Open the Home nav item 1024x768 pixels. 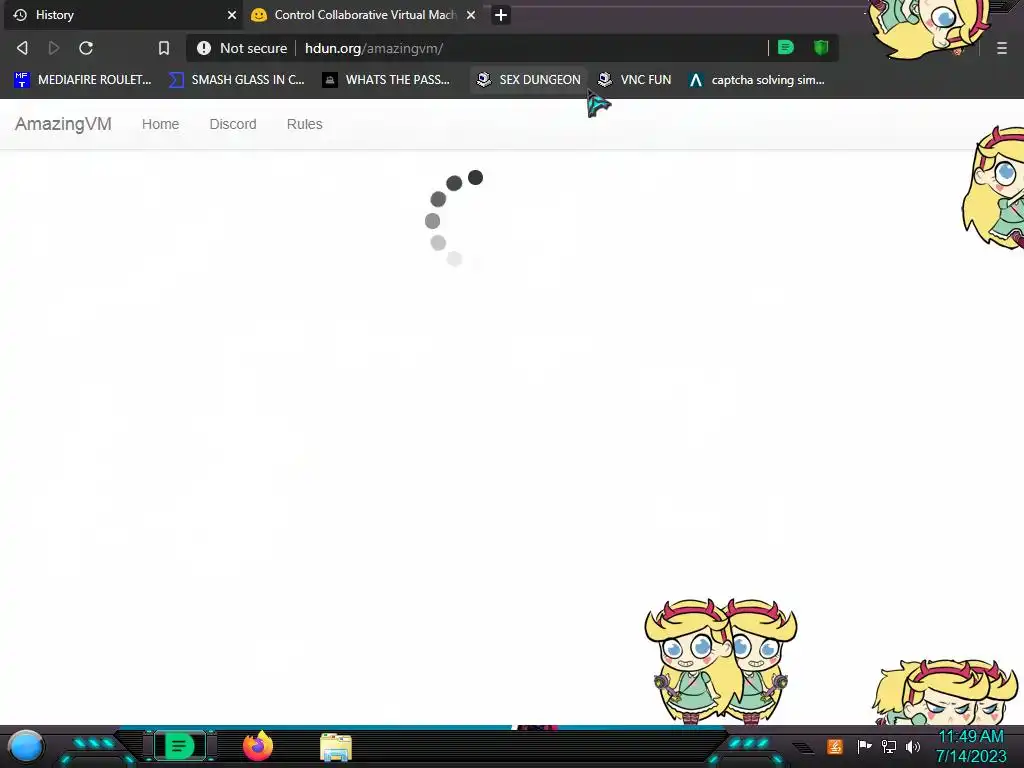161,124
